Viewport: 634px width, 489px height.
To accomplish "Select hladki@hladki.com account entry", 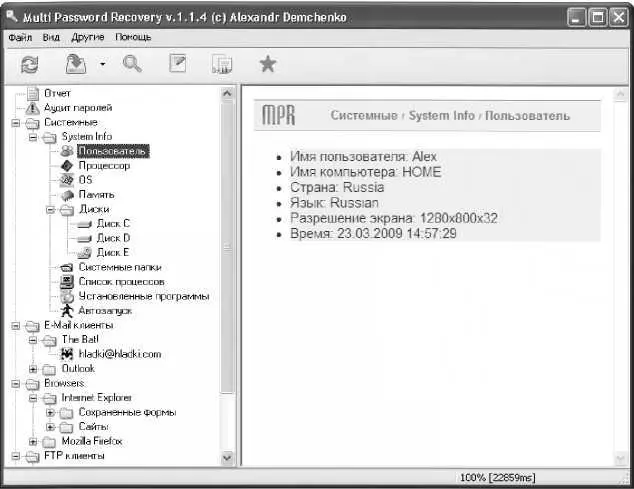I will pos(120,354).
